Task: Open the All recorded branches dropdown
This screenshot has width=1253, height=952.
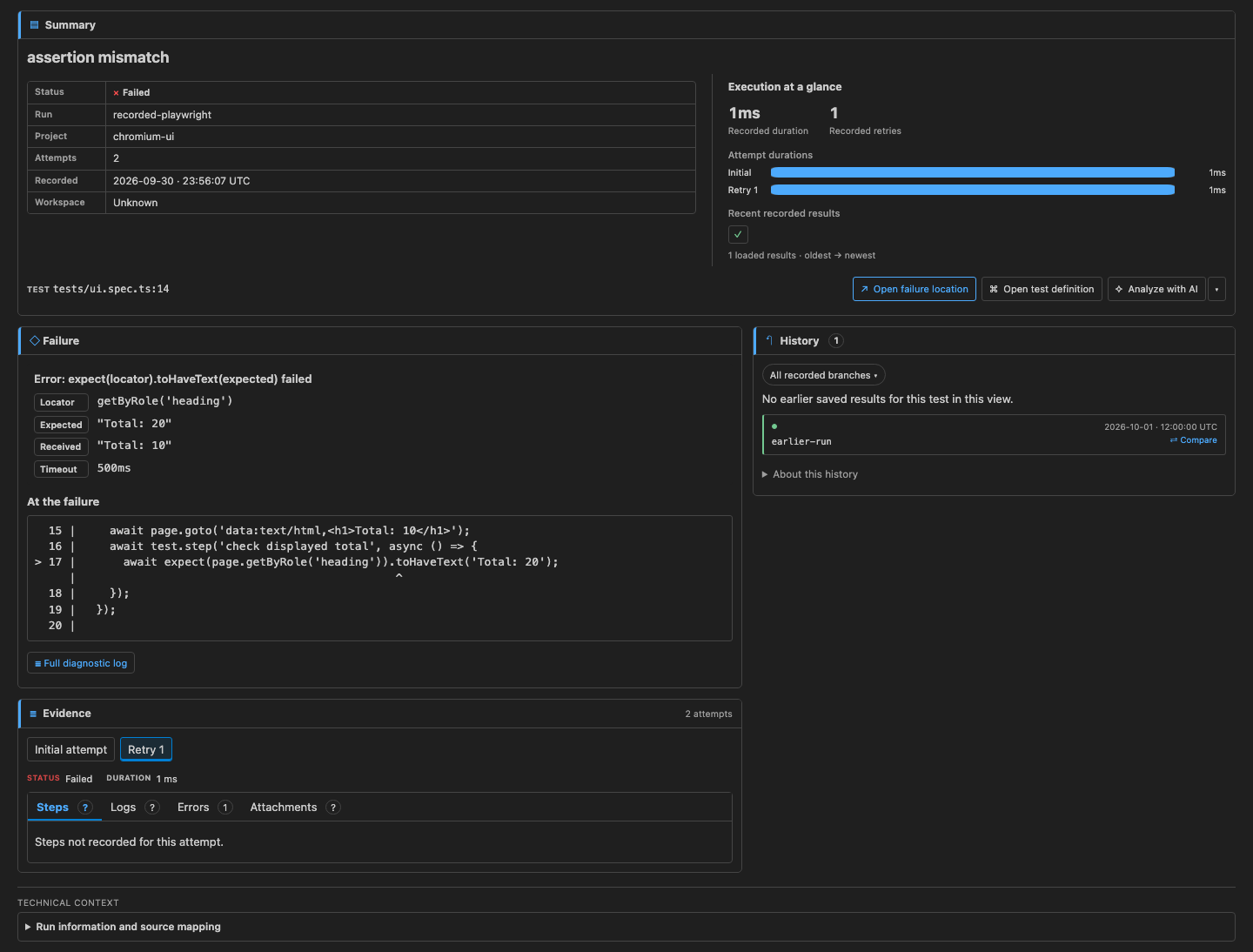Action: [823, 375]
